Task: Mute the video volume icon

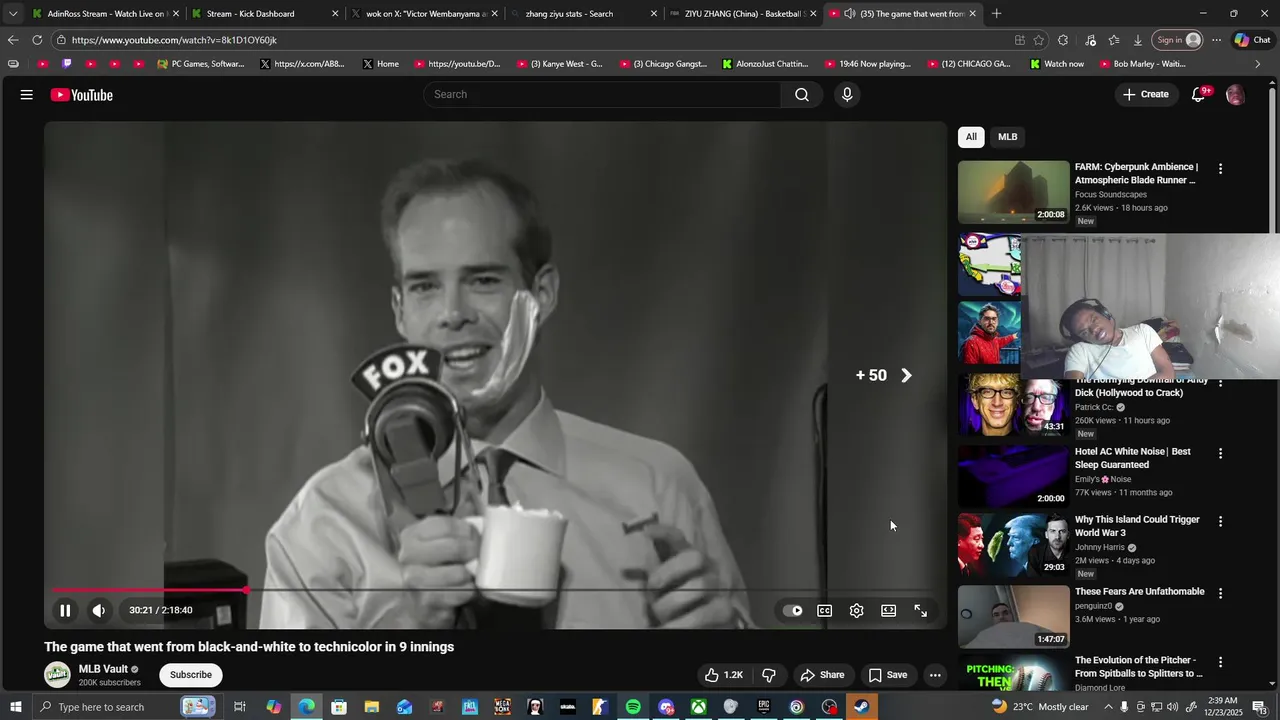Action: (x=99, y=610)
